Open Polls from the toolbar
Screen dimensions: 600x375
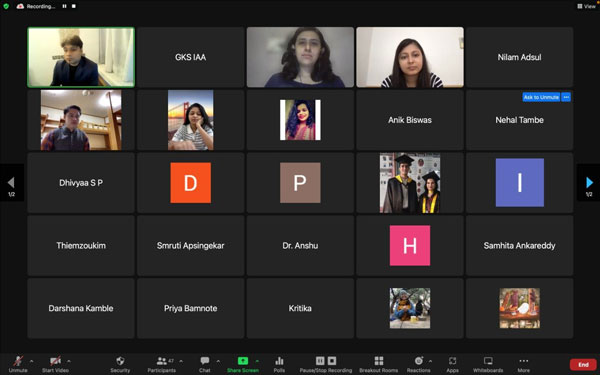click(x=279, y=364)
